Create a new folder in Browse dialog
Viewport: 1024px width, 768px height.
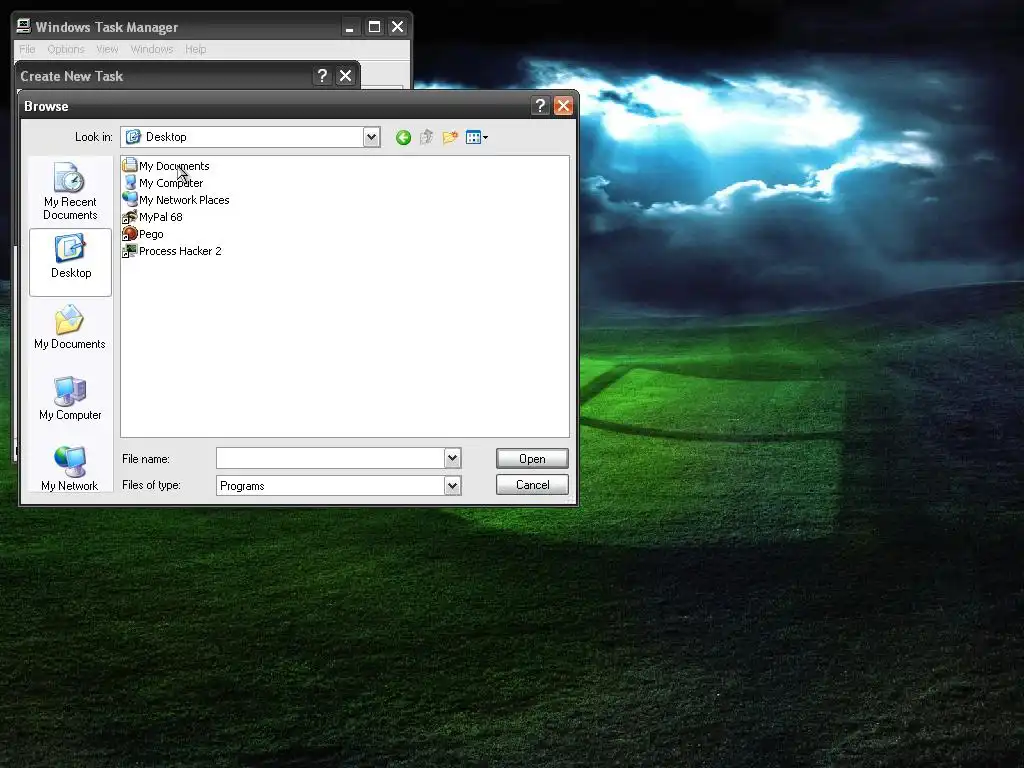[x=450, y=137]
